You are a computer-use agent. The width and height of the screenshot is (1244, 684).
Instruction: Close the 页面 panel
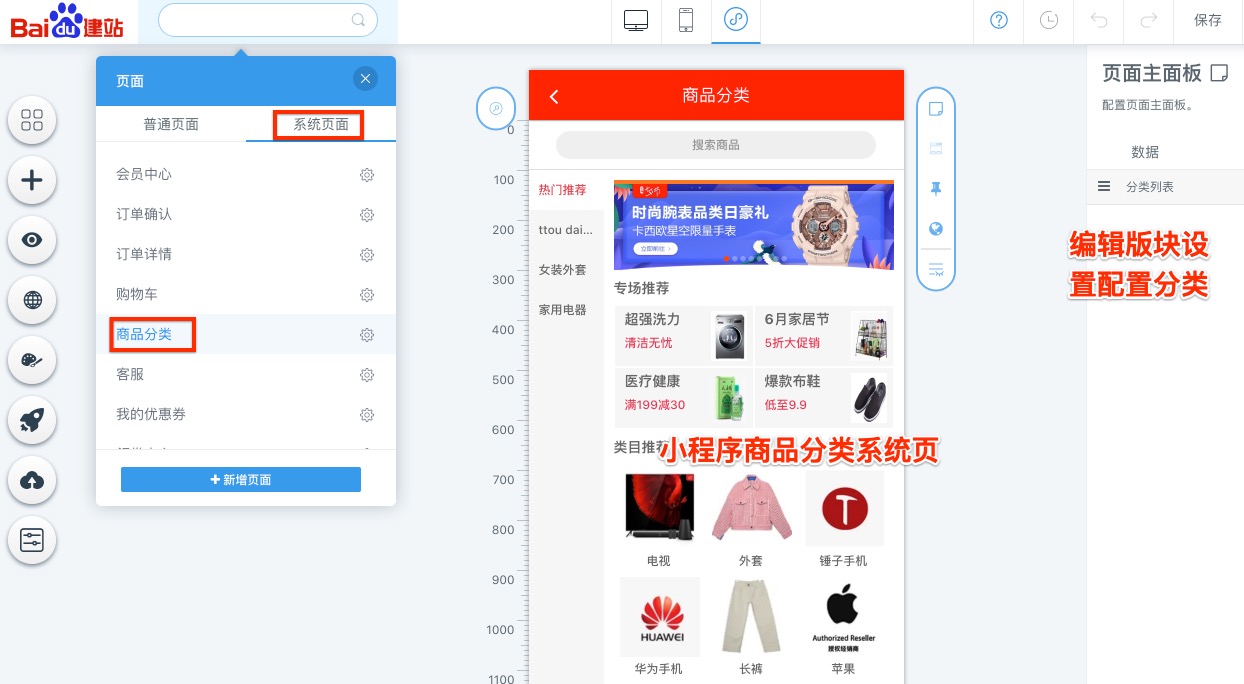[365, 79]
